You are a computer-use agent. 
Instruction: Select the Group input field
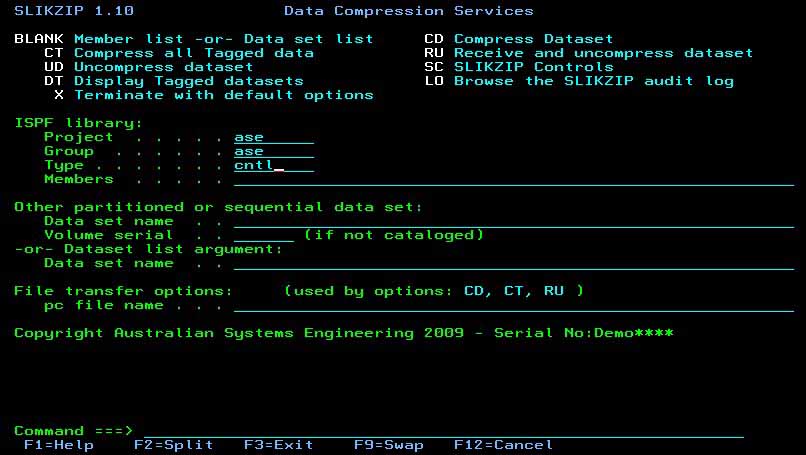273,151
